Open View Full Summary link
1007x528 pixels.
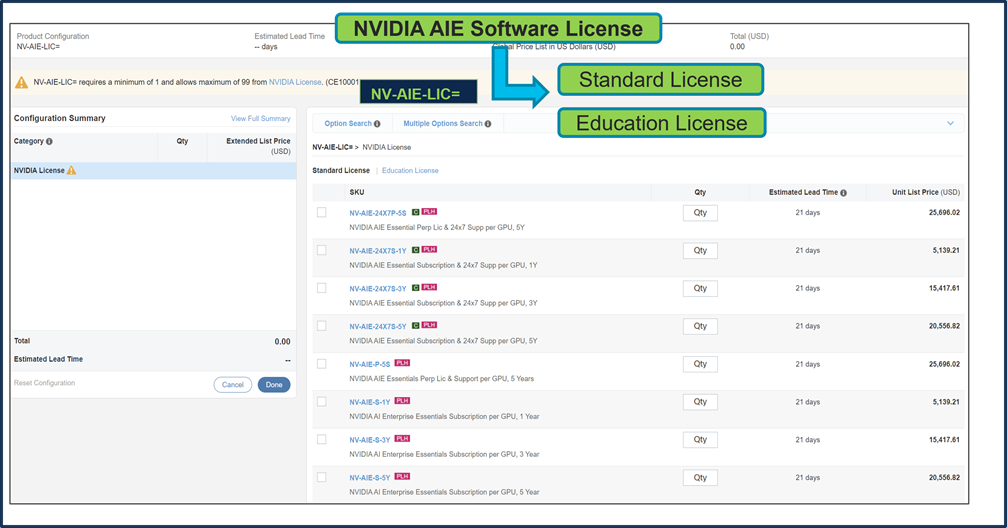click(x=260, y=119)
